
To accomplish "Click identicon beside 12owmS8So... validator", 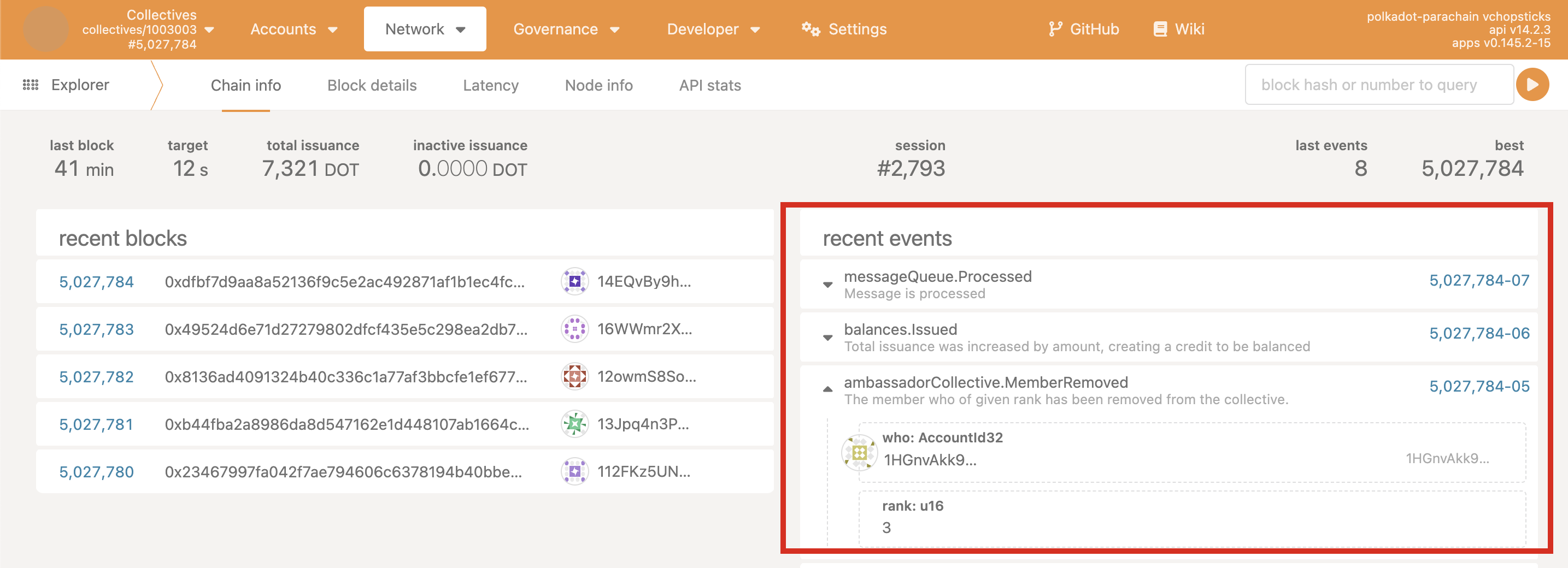I will (x=573, y=376).
